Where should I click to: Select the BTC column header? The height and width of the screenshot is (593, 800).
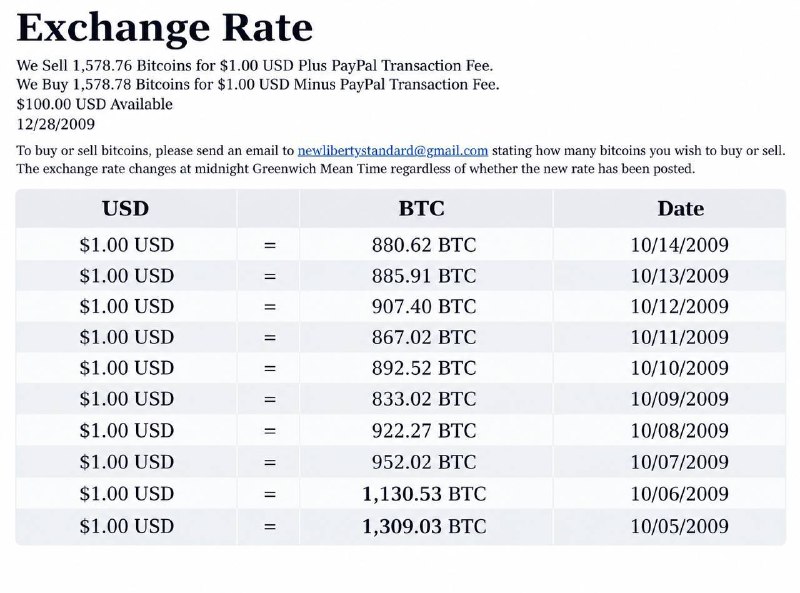[x=421, y=208]
